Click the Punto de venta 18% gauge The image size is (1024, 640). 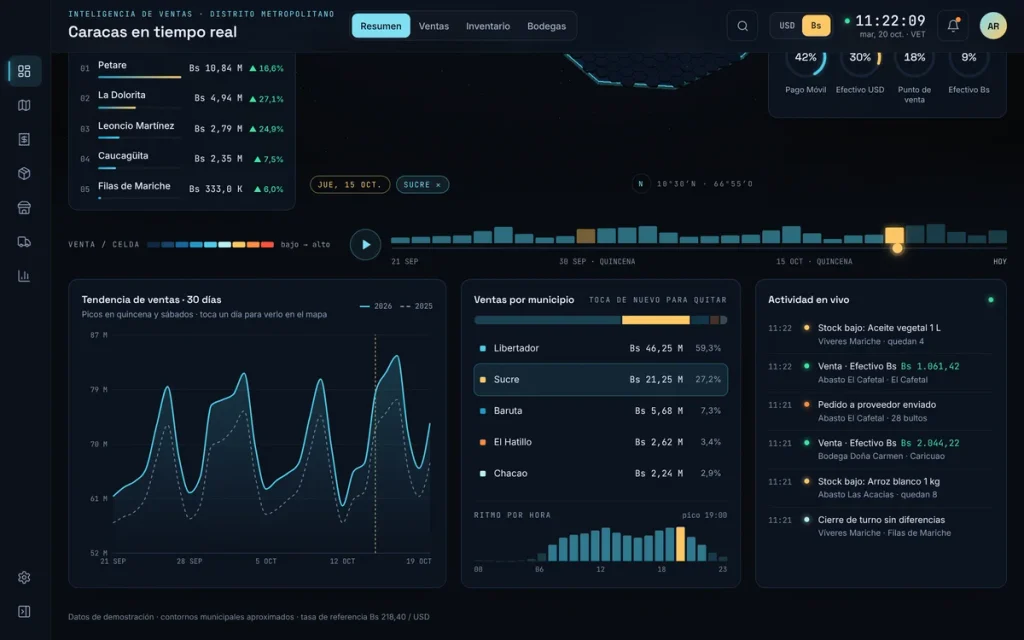914,76
